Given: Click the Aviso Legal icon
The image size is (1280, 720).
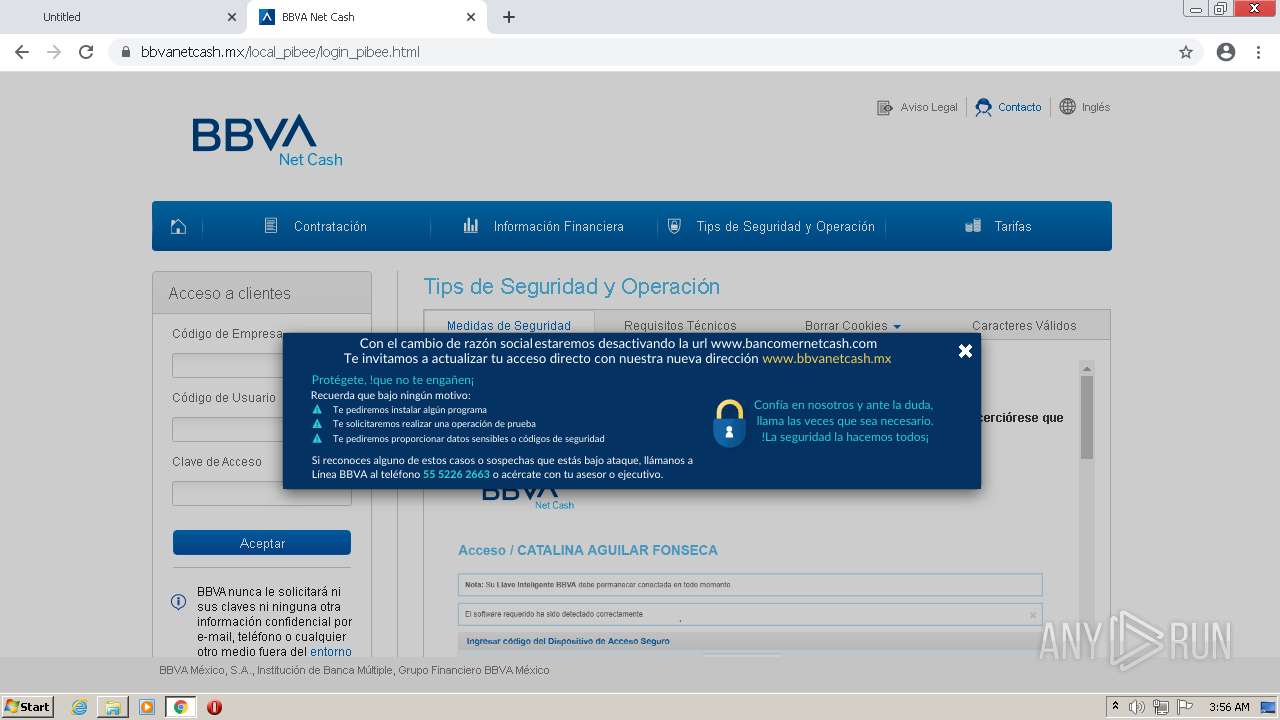Looking at the screenshot, I should (884, 107).
